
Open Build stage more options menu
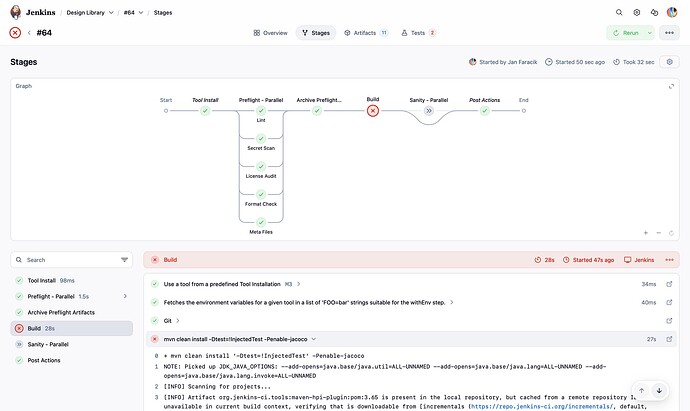click(x=669, y=260)
